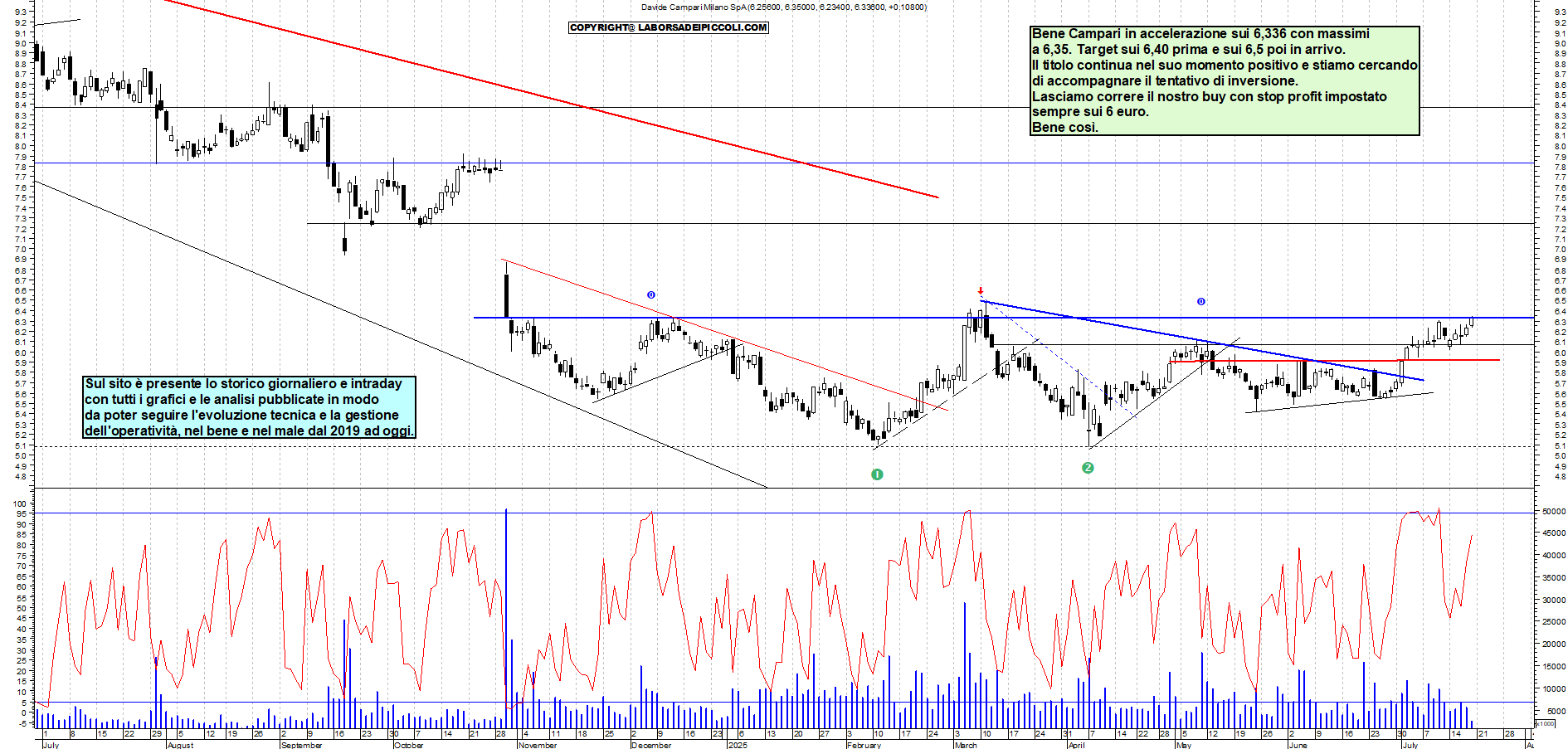Select the closing line 'Bene così.'
This screenshot has height=749, width=1568.
pyautogui.click(x=1065, y=128)
